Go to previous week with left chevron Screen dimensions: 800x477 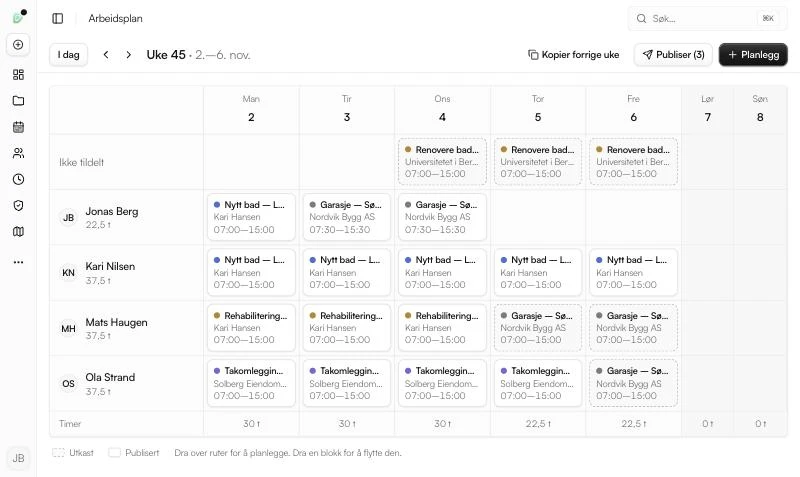point(106,55)
